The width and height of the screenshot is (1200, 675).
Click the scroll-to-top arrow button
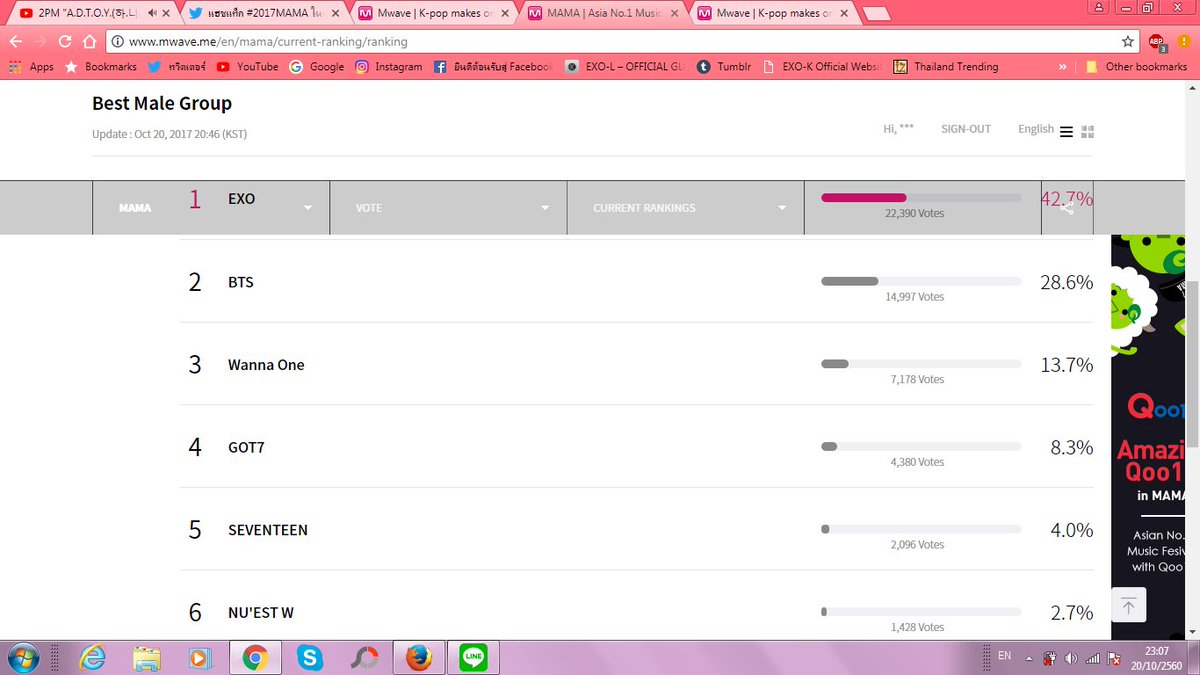point(1128,605)
